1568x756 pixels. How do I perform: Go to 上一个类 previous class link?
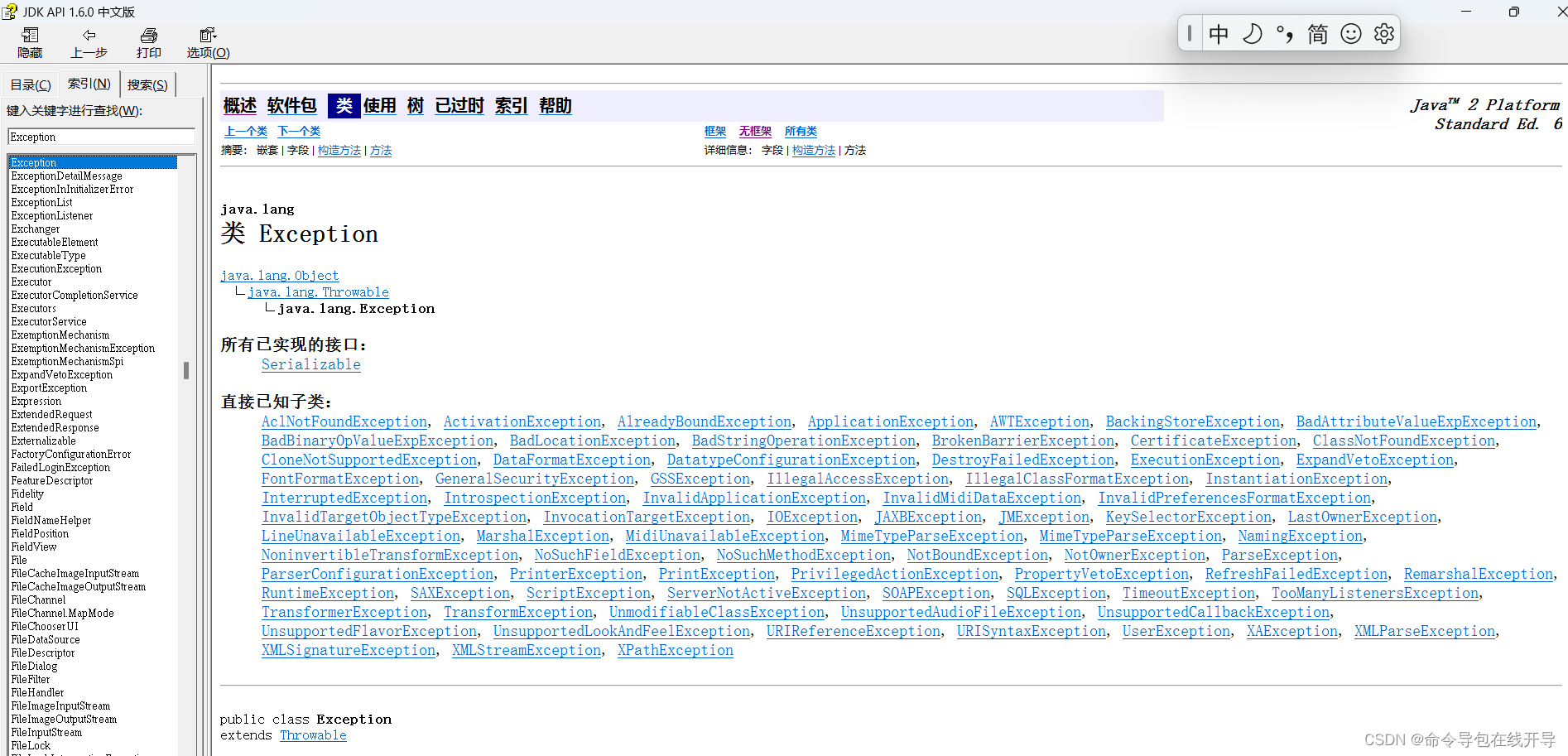click(x=246, y=132)
